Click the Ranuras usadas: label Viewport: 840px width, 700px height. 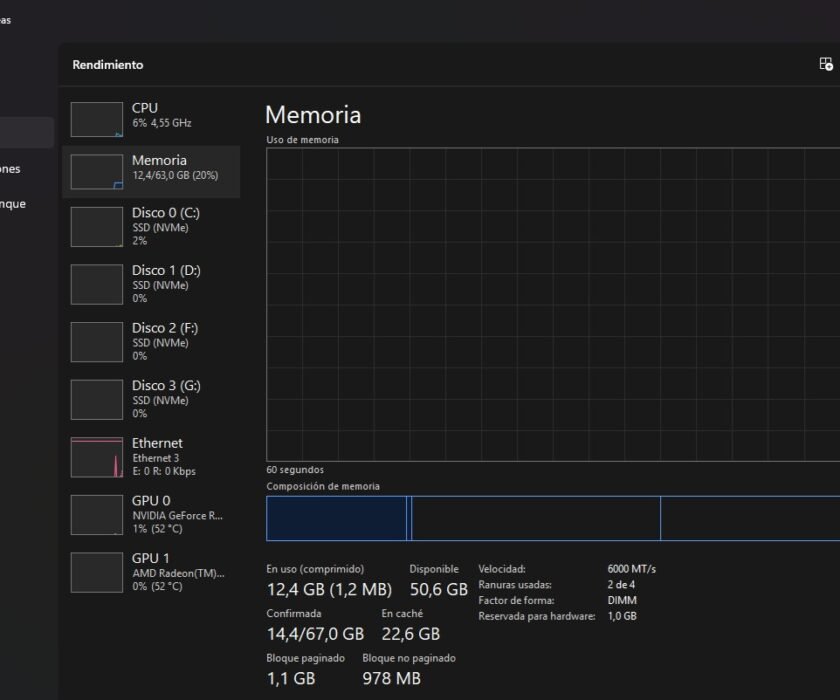click(515, 584)
